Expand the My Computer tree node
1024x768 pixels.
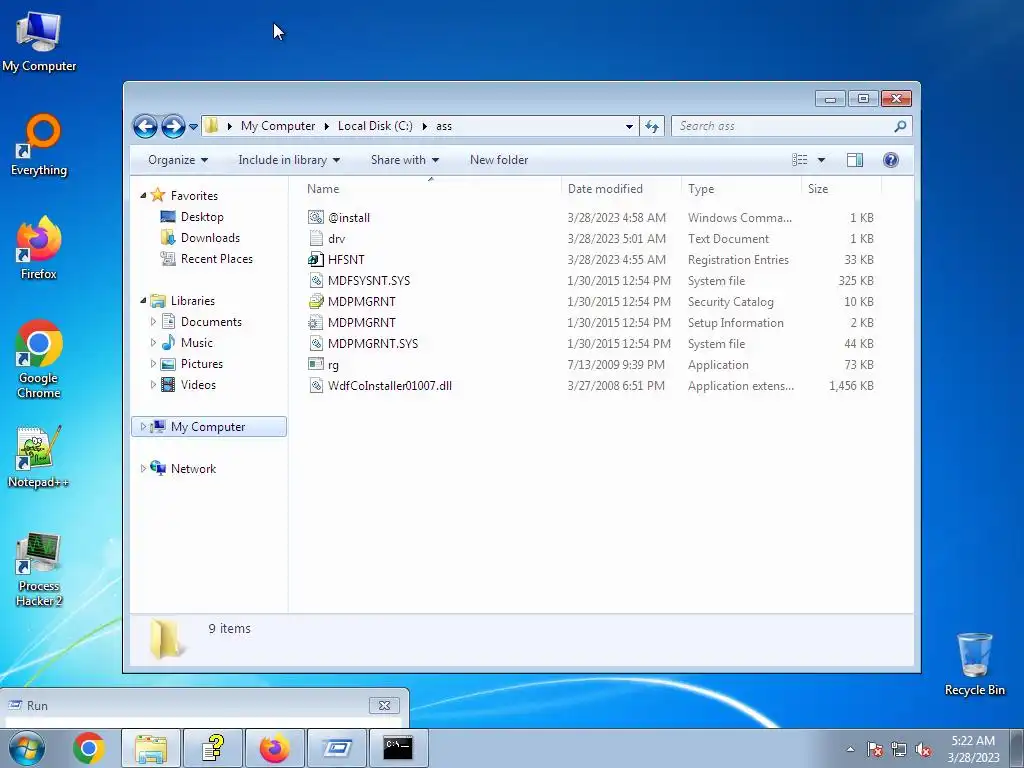point(143,426)
